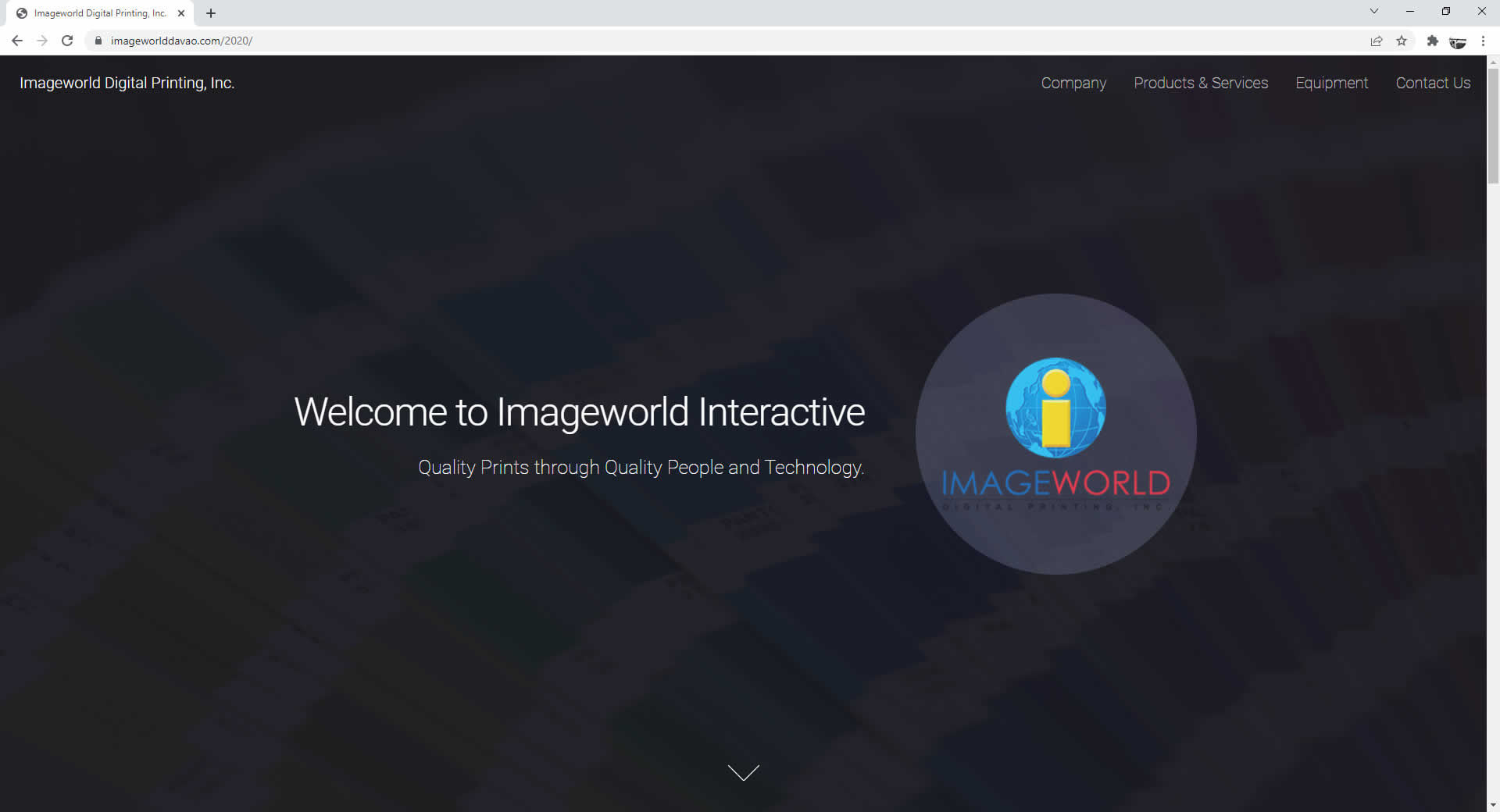
Task: Restore down the browser window
Action: click(1446, 11)
